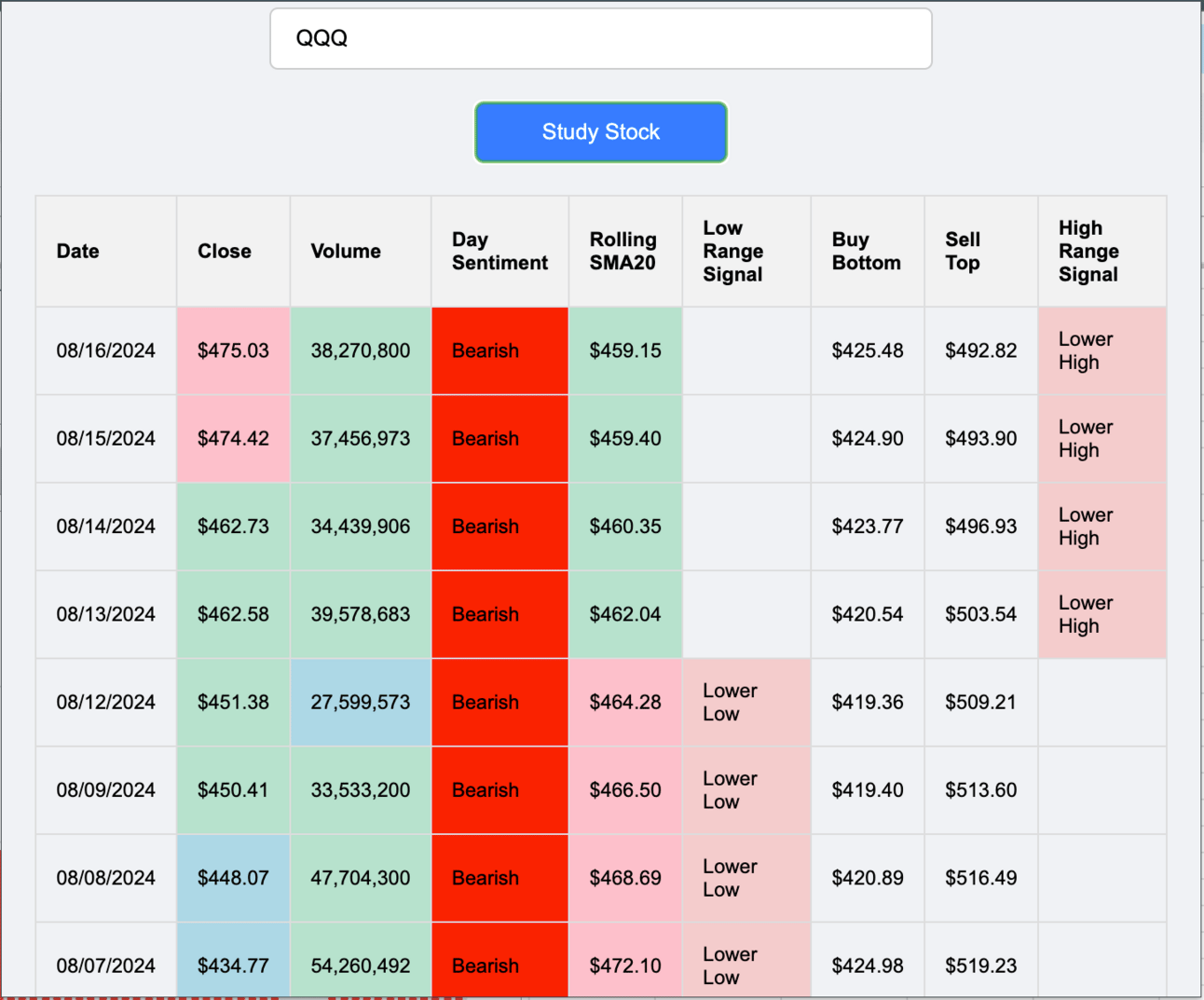Image resolution: width=1204 pixels, height=1000 pixels.
Task: Click Bearish sentiment for 08/08/2024
Action: [500, 879]
